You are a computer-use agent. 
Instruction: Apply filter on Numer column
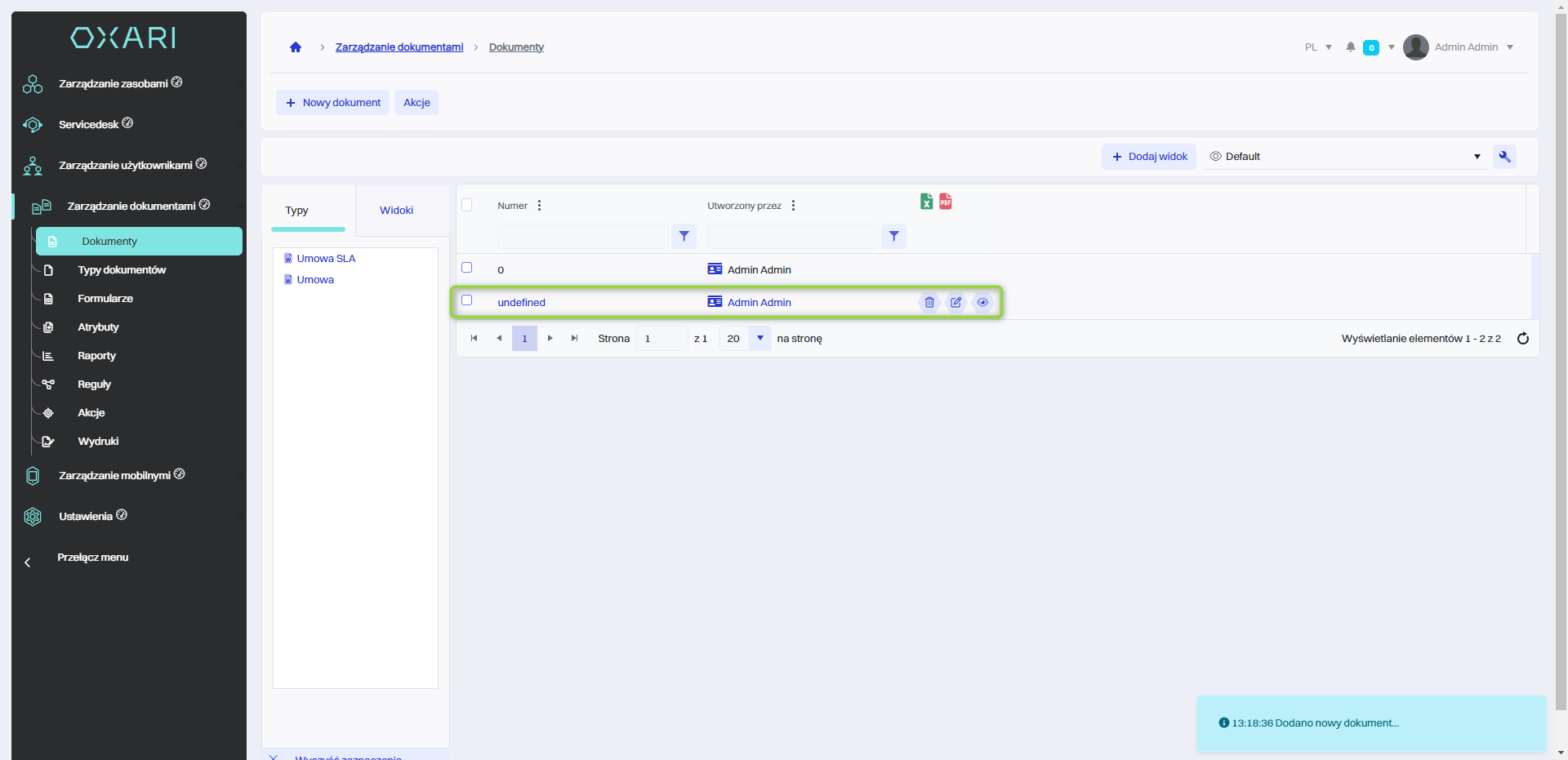tap(684, 237)
